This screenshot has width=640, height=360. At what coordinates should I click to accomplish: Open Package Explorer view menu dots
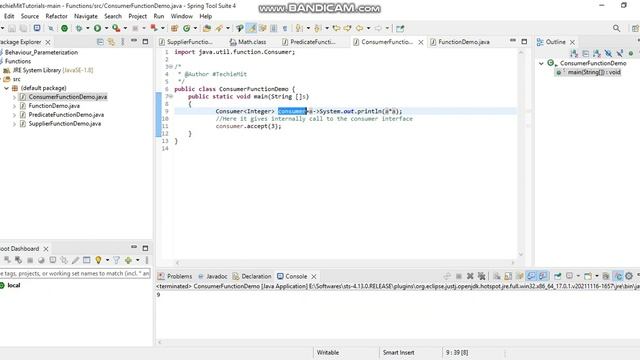click(x=122, y=42)
